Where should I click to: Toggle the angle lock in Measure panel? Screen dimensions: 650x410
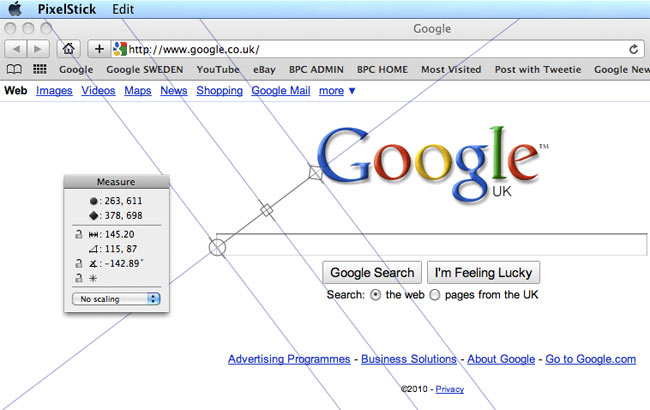pyautogui.click(x=79, y=263)
